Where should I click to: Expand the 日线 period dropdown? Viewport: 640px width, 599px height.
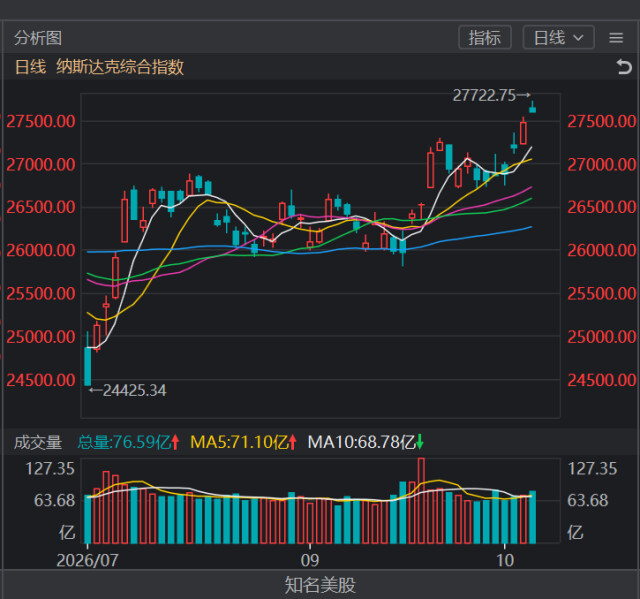pos(558,38)
